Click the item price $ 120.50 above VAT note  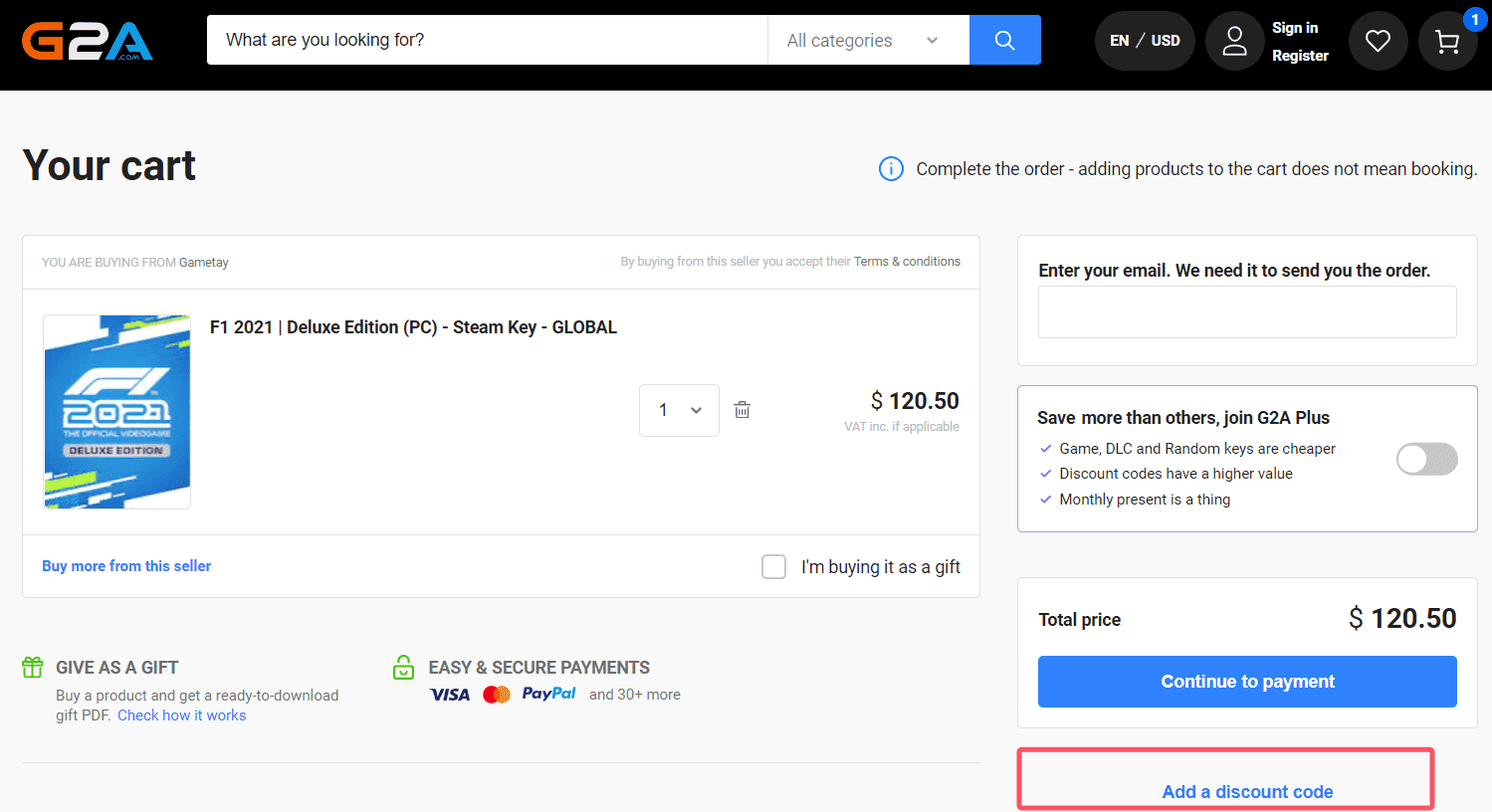[x=915, y=401]
